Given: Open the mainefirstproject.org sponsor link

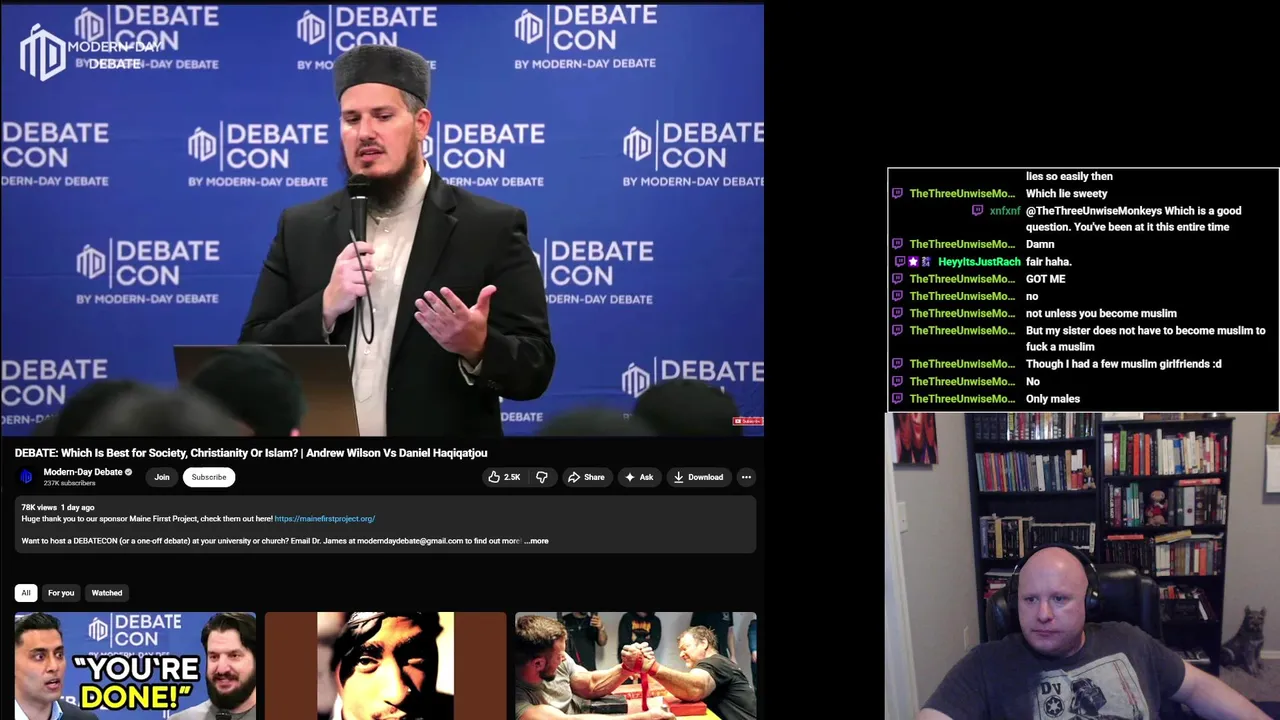Looking at the screenshot, I should pyautogui.click(x=325, y=519).
